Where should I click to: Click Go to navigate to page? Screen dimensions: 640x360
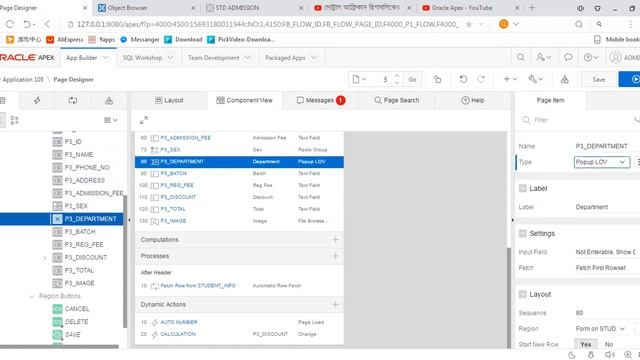pyautogui.click(x=412, y=79)
